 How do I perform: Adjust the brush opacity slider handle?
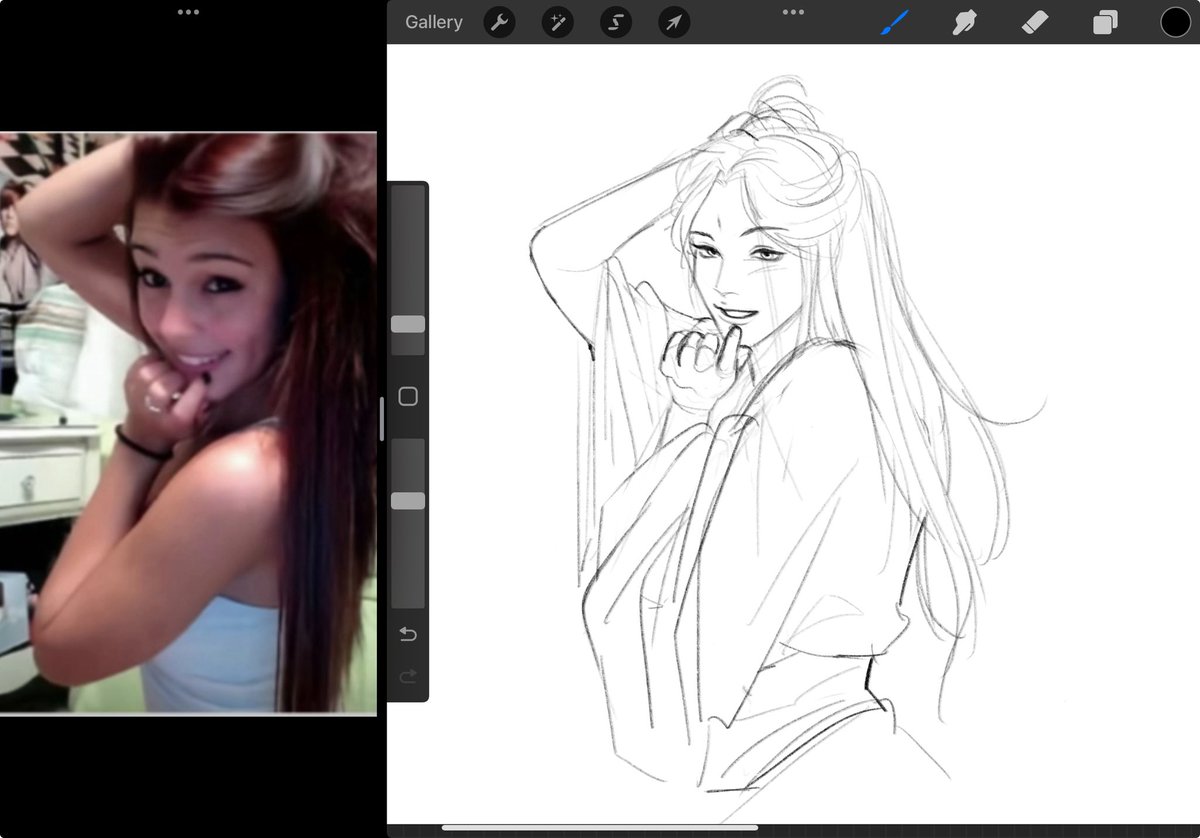tap(408, 498)
